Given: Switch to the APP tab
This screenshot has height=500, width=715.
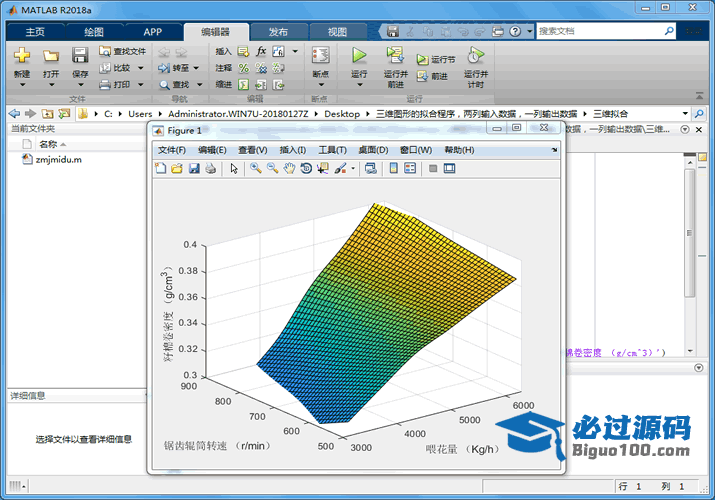Looking at the screenshot, I should pyautogui.click(x=152, y=32).
